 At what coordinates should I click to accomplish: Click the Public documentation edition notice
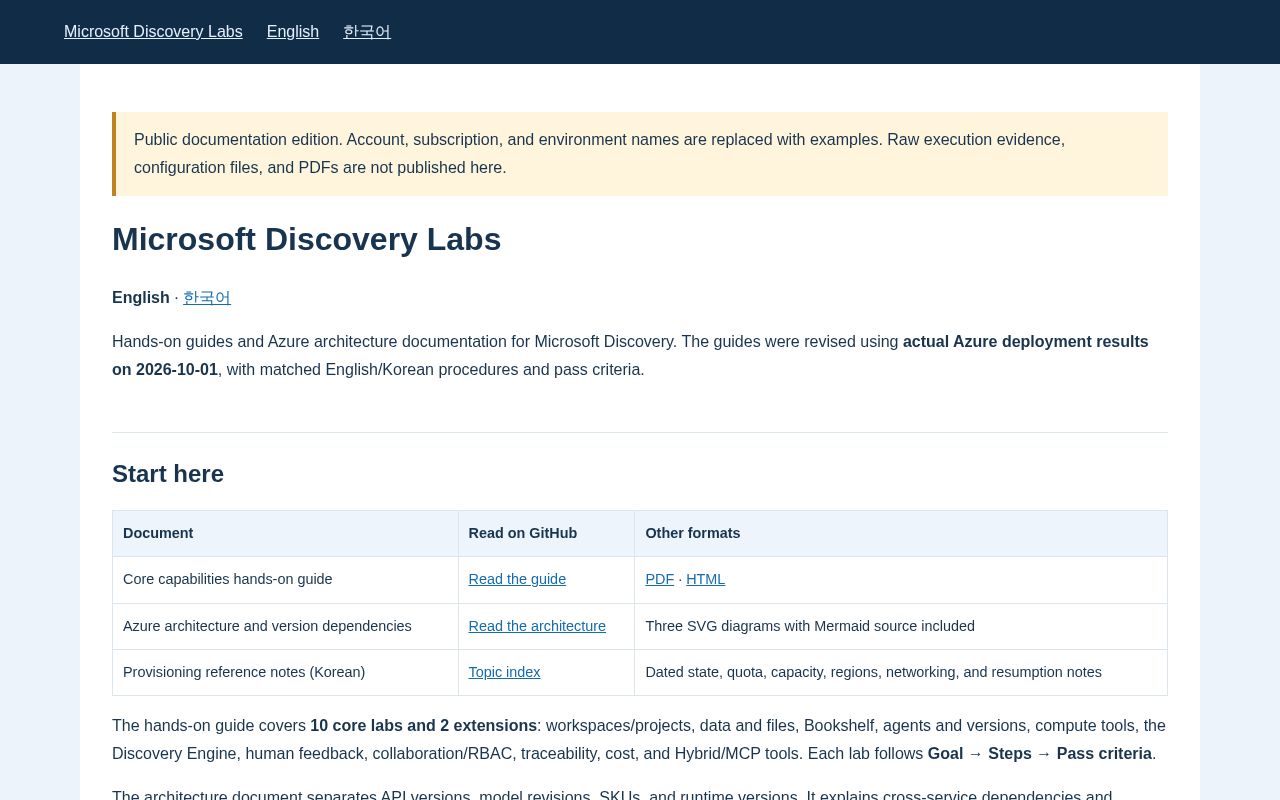coord(640,154)
